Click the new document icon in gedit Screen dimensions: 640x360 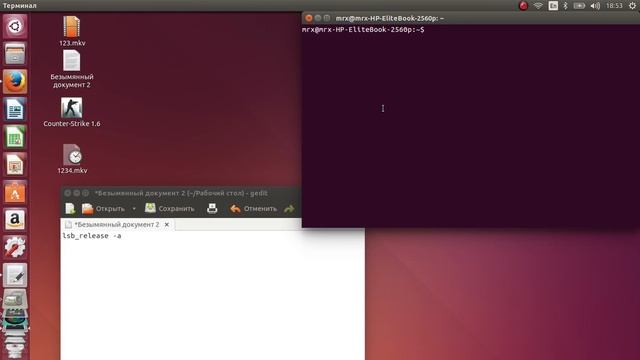pos(70,209)
